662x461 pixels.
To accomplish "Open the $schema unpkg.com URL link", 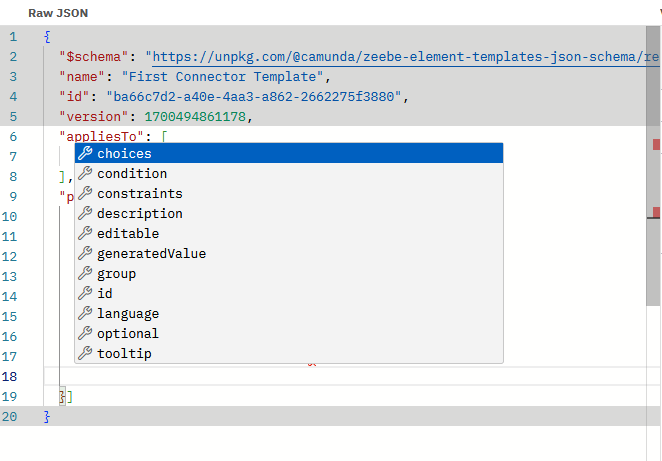I will (400, 57).
